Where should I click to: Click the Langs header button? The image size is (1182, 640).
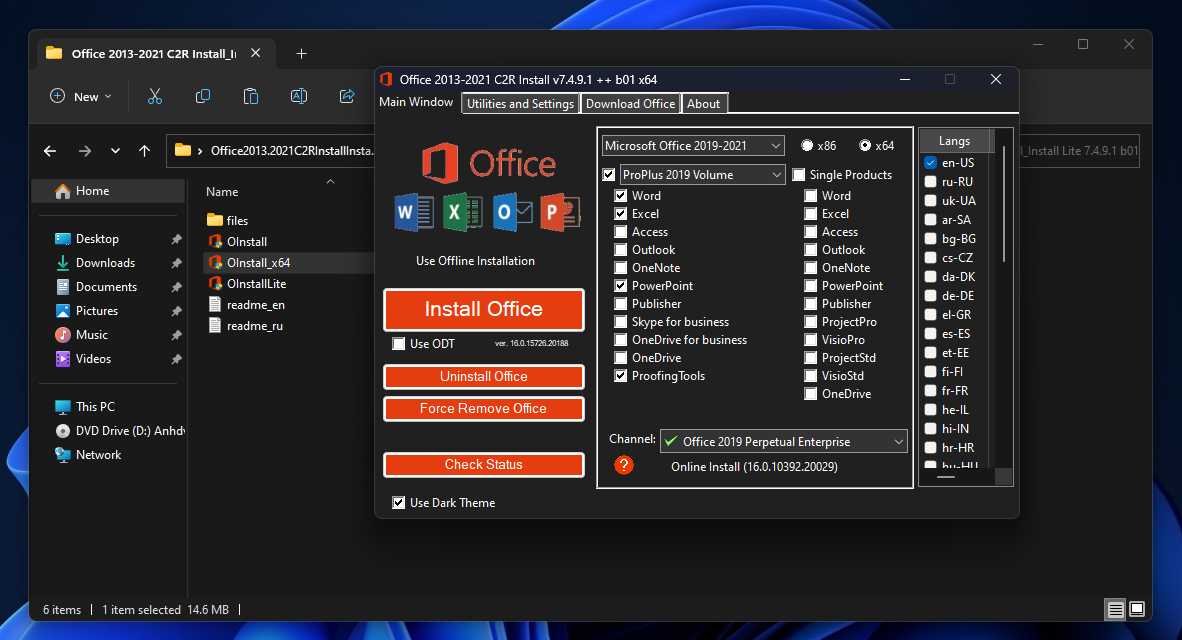click(954, 141)
